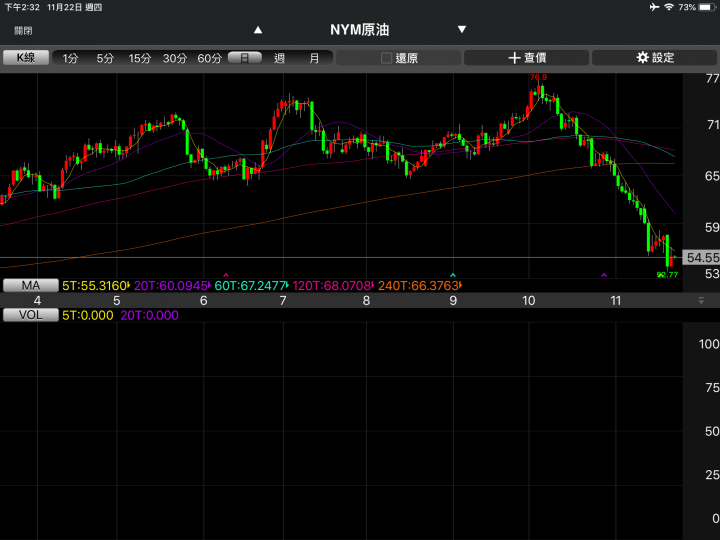This screenshot has width=720, height=540.
Task: Go to previous symbol with up triangle
Action: (x=258, y=30)
